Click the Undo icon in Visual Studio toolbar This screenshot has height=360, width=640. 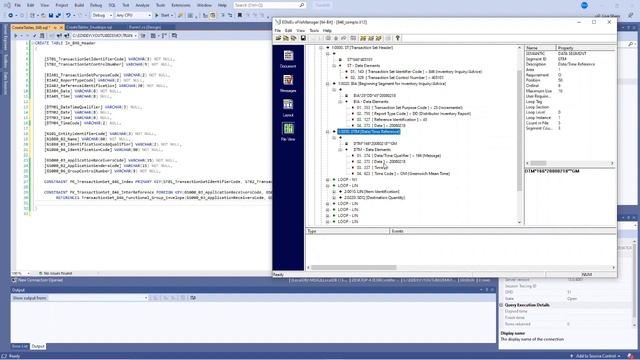tap(68, 15)
